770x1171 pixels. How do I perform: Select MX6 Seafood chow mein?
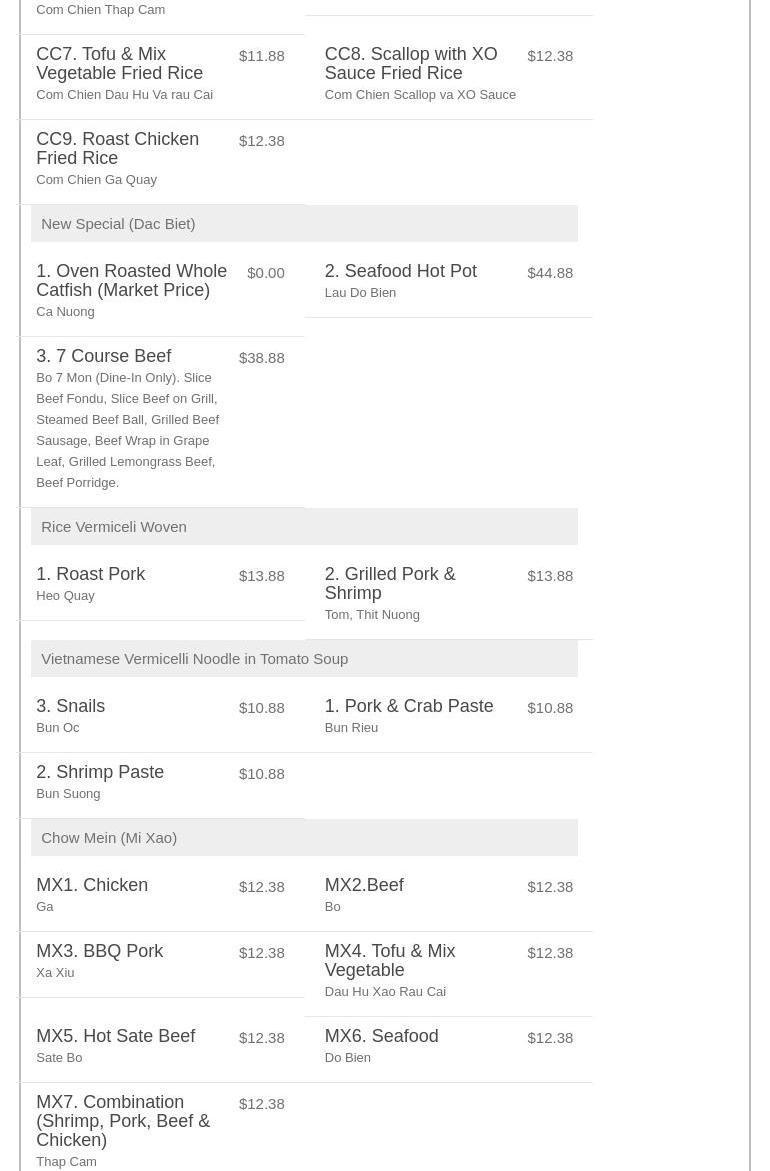click(x=381, y=1037)
